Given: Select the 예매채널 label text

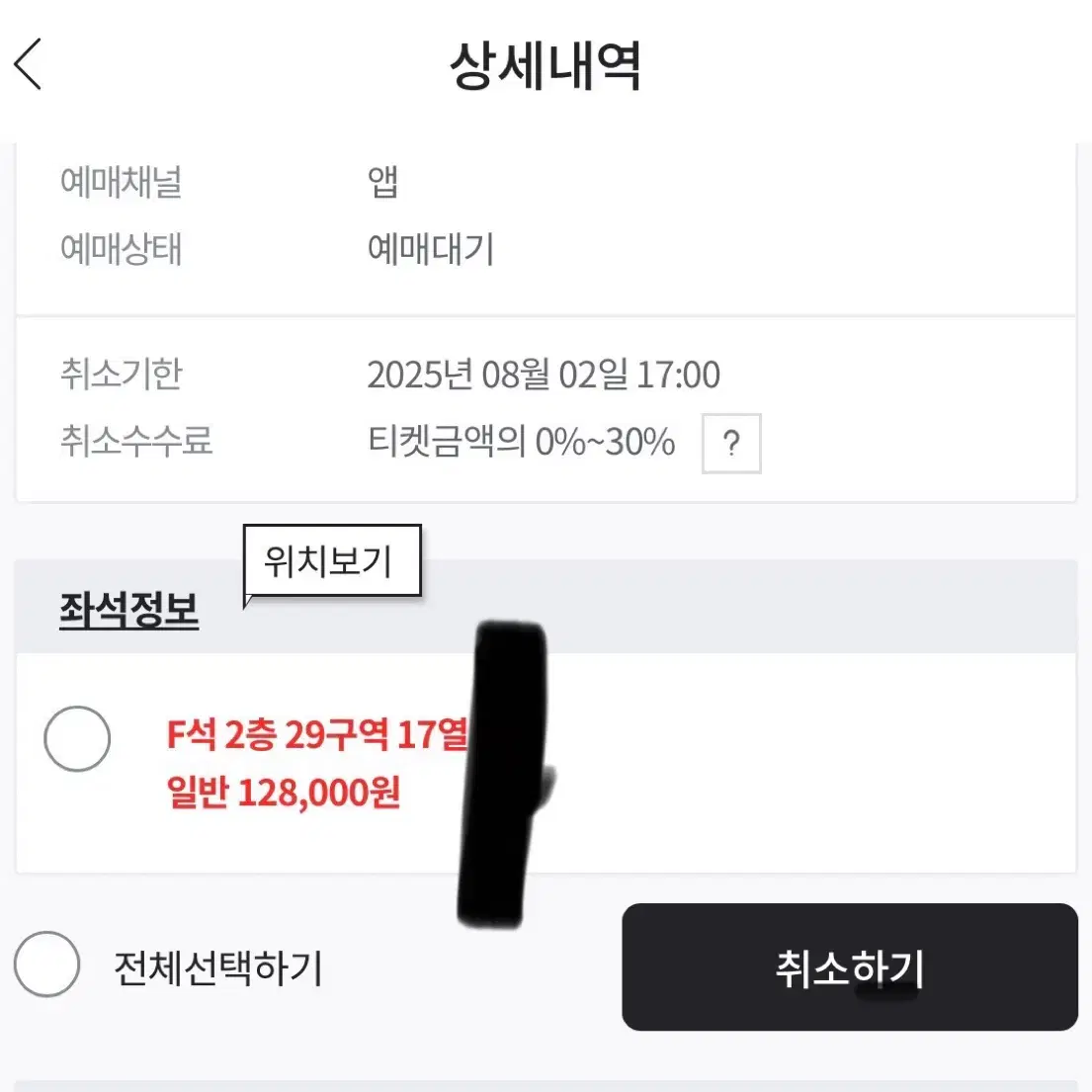Looking at the screenshot, I should (121, 180).
